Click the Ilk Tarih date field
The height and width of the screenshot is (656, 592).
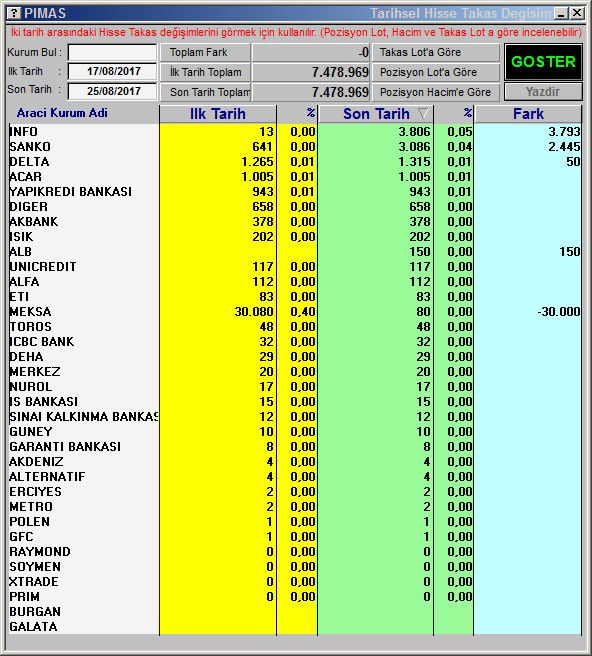(x=112, y=72)
